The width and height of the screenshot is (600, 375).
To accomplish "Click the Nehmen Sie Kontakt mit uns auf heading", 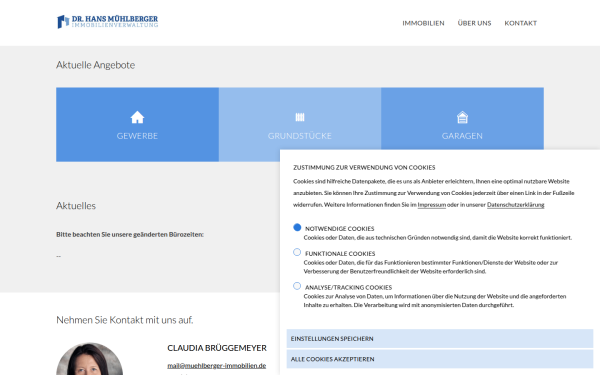I will pos(125,320).
